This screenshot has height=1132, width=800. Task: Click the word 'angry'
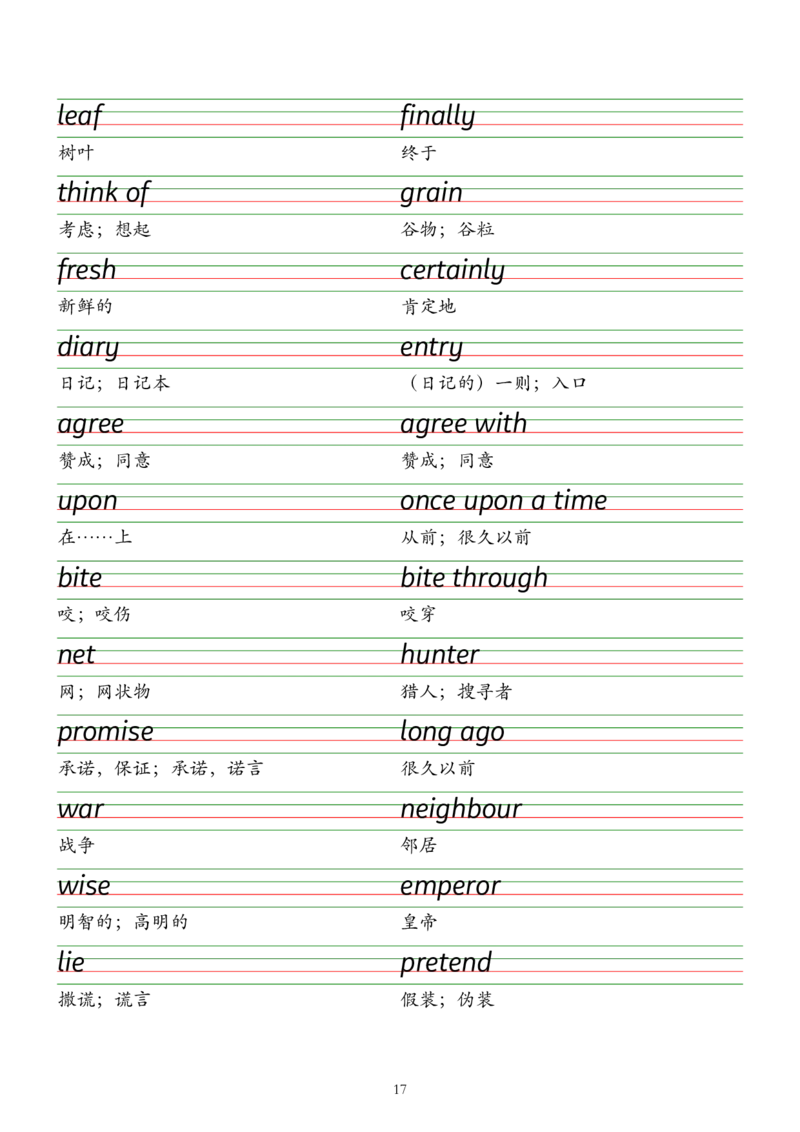tap(428, 343)
